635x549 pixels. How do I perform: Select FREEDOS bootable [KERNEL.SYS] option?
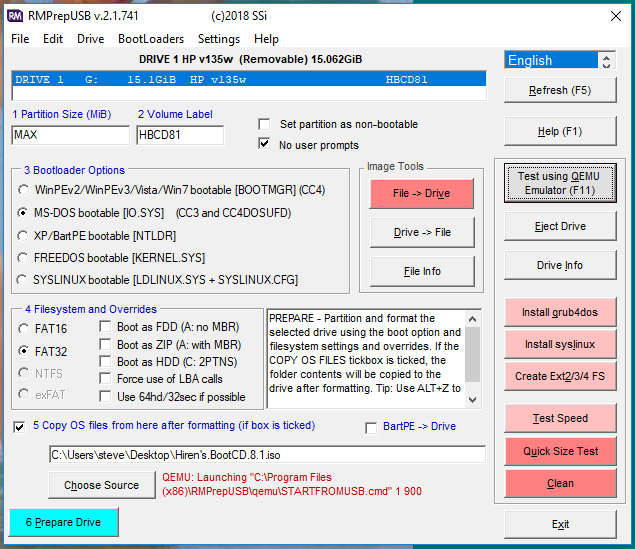click(x=23, y=257)
